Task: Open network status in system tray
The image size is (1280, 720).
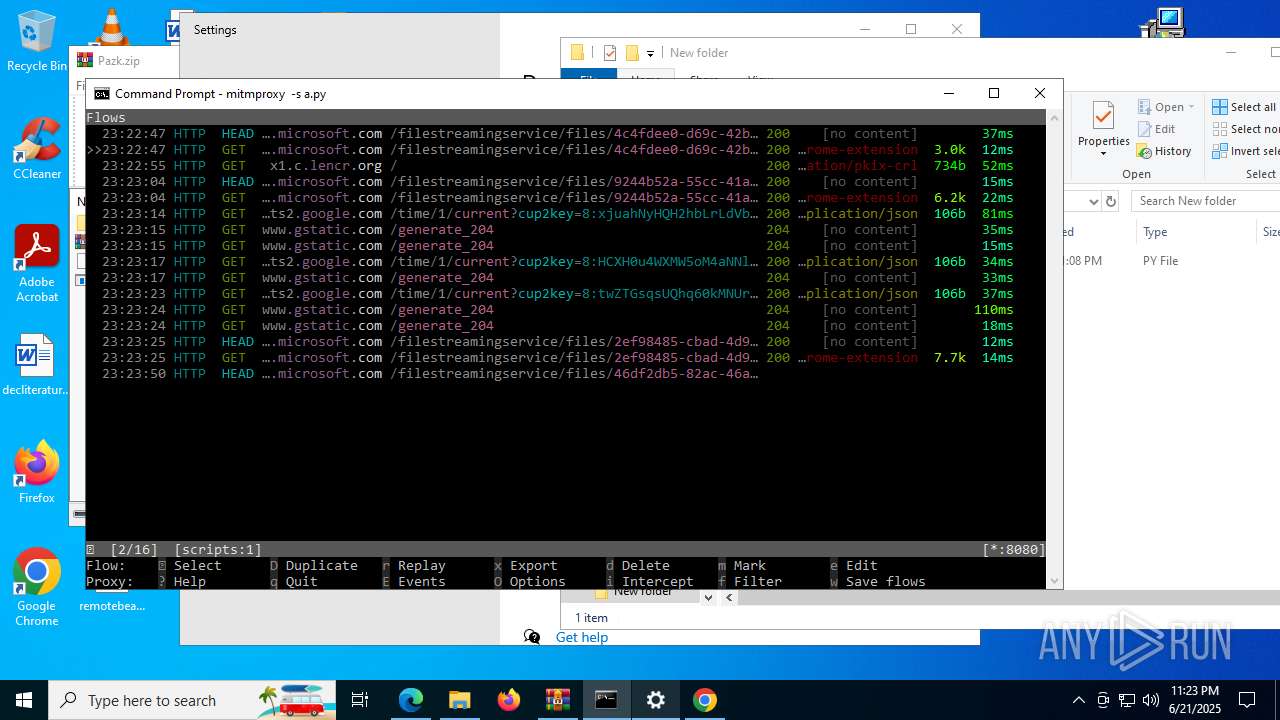Action: [x=1127, y=700]
